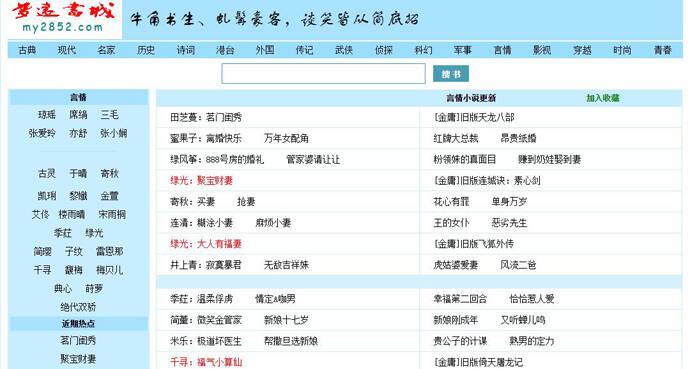Open the novel 又听蝉儿鸣
The image size is (690, 369).
pos(523,320)
